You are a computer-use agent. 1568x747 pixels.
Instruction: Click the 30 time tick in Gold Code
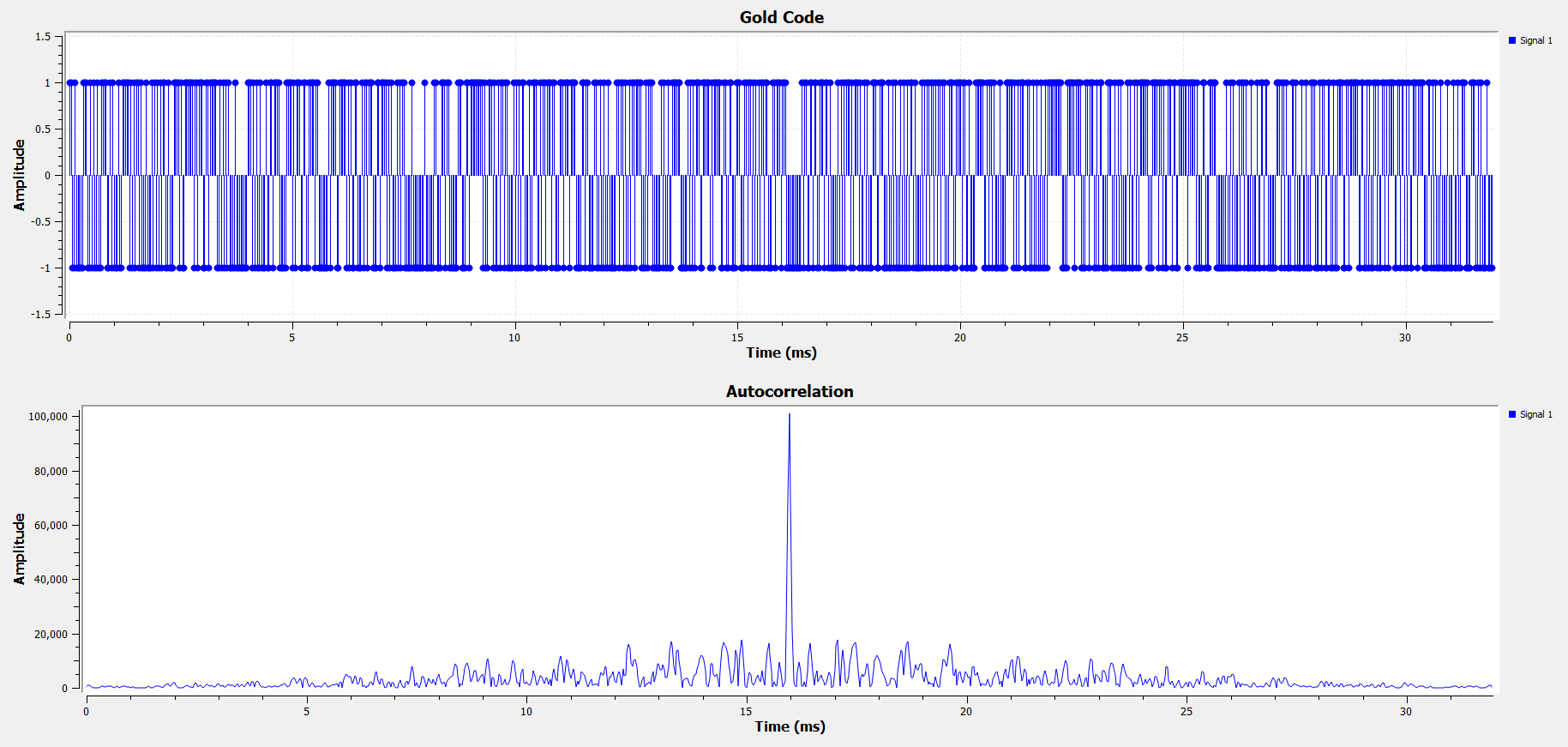[x=1405, y=337]
